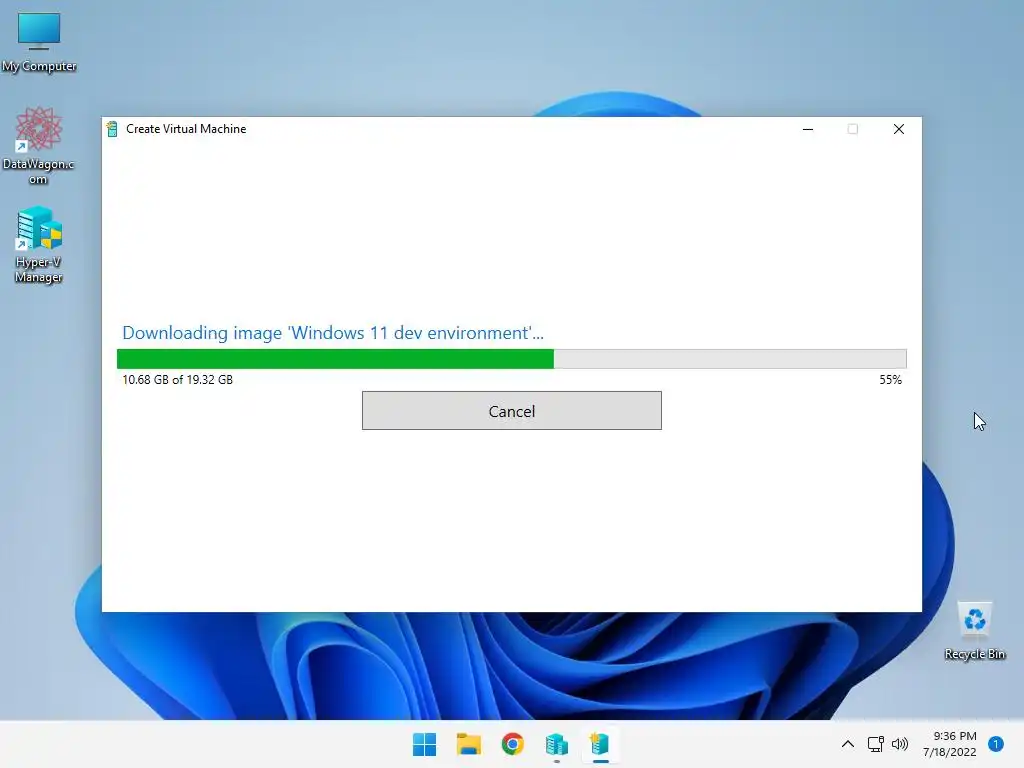Close the Create Virtual Machine window
Screen dimensions: 1024x768
pos(899,129)
